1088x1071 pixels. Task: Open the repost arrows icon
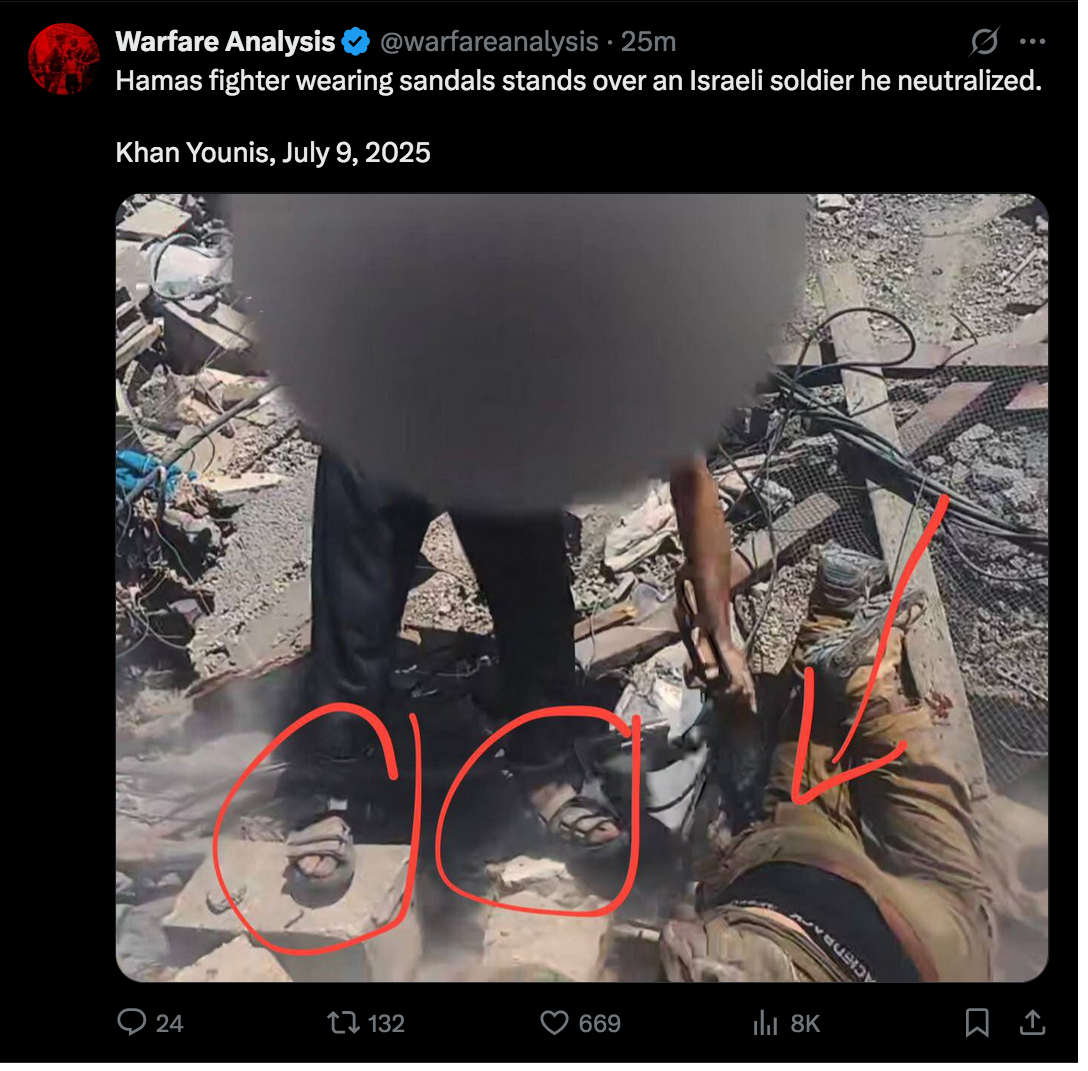click(343, 1022)
